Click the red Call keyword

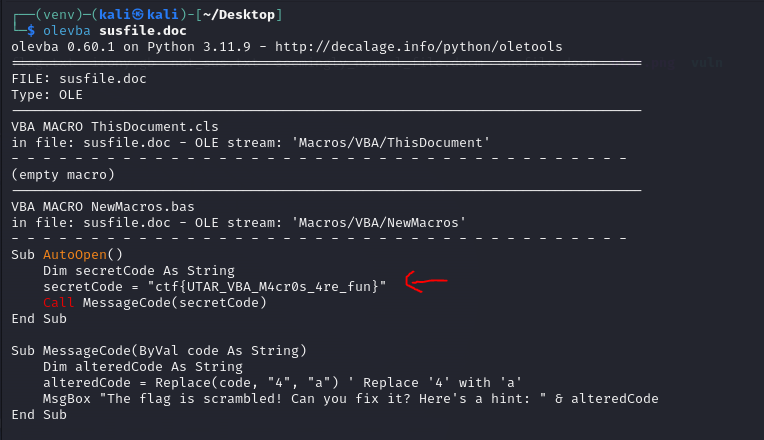tap(58, 303)
